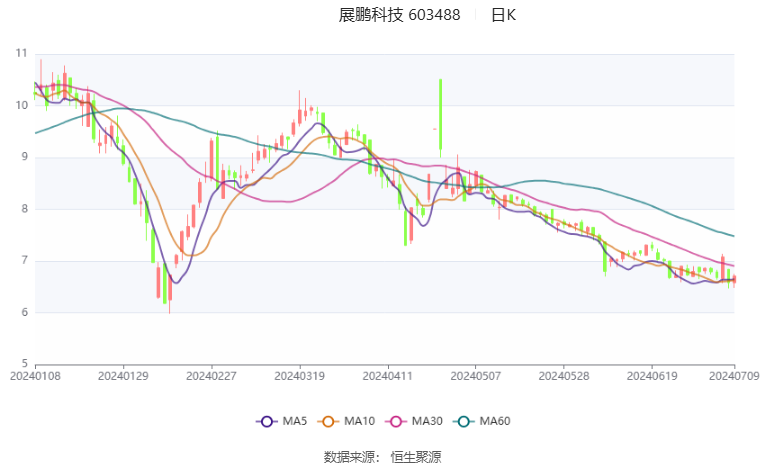Toggle the MA5 legend series

point(282,421)
